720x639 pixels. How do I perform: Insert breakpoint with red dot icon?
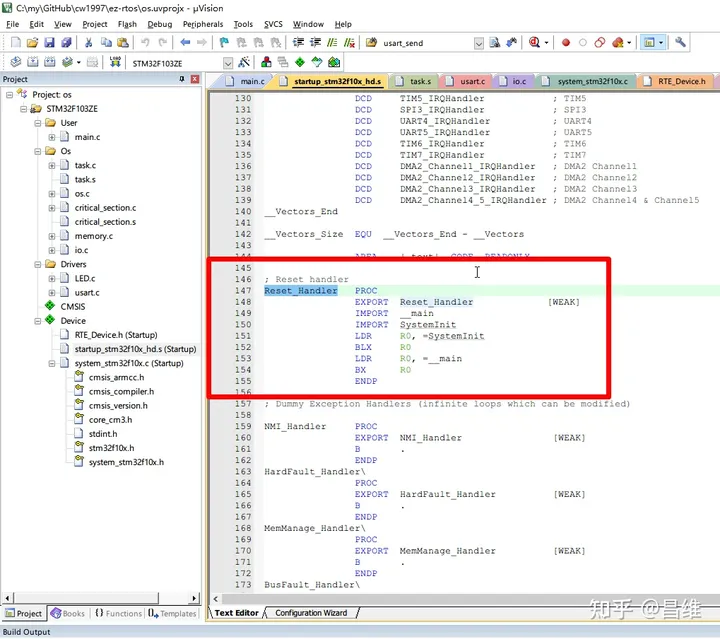pos(566,43)
